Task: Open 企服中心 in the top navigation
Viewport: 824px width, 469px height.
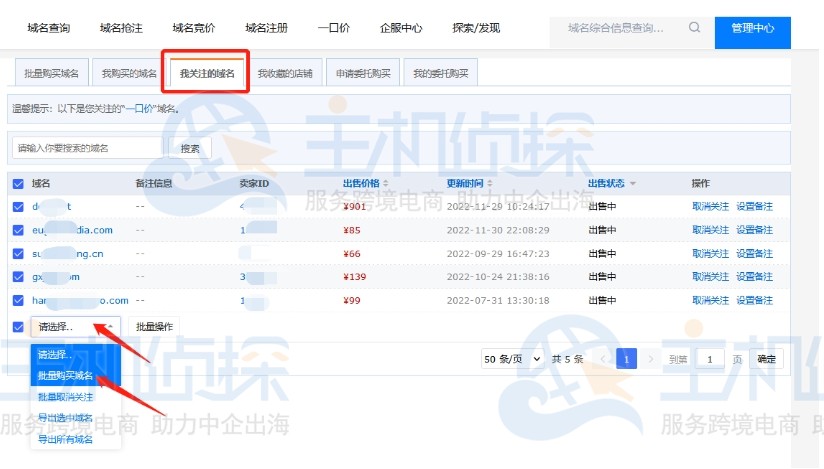Action: pyautogui.click(x=401, y=28)
